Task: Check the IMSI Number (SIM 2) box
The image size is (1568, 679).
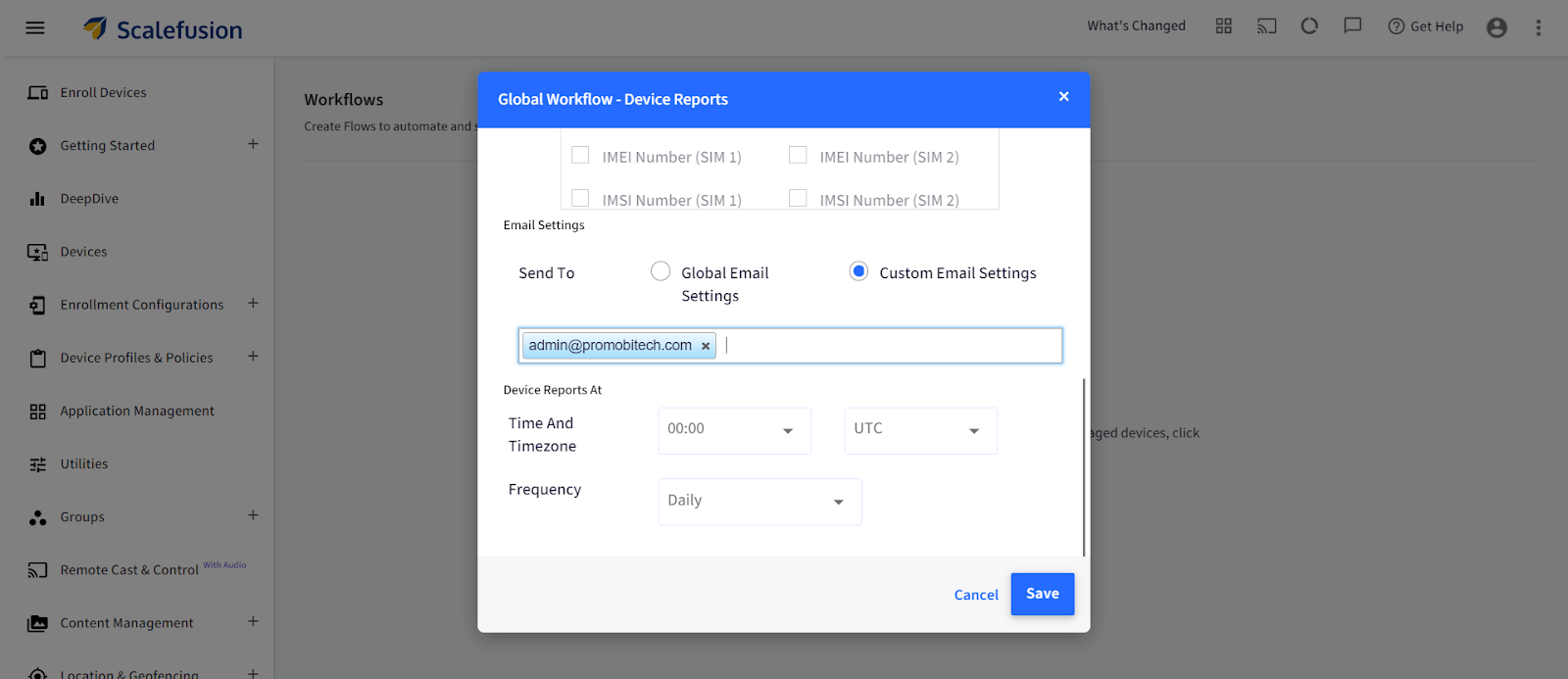Action: [x=798, y=198]
